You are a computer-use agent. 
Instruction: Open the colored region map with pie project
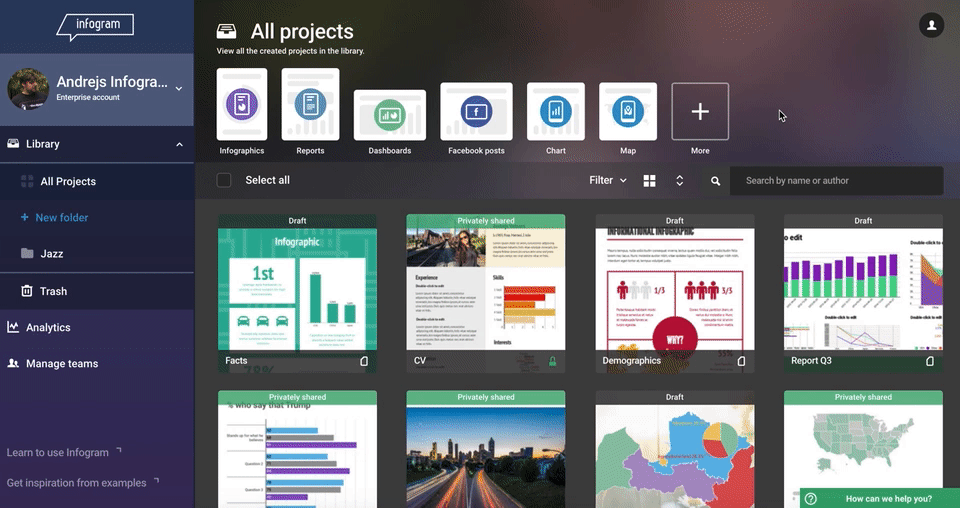[x=675, y=449]
